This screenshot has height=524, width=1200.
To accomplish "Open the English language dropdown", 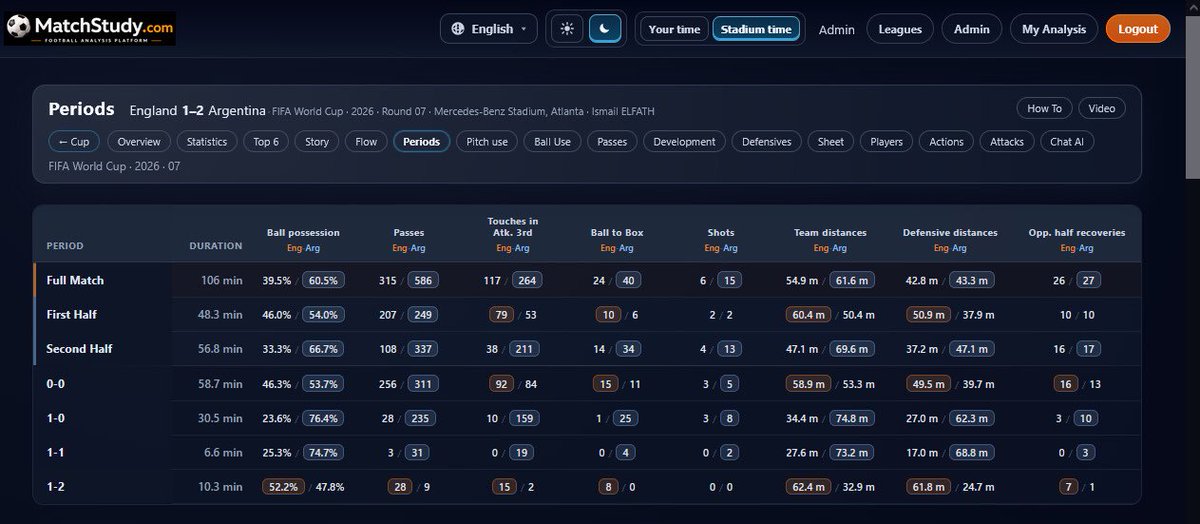I will tap(488, 29).
